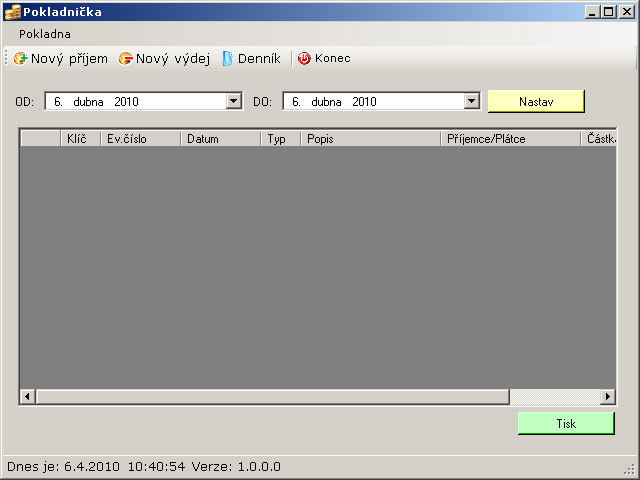
Task: Click the Nový příjem coin icon
Action: (20, 59)
